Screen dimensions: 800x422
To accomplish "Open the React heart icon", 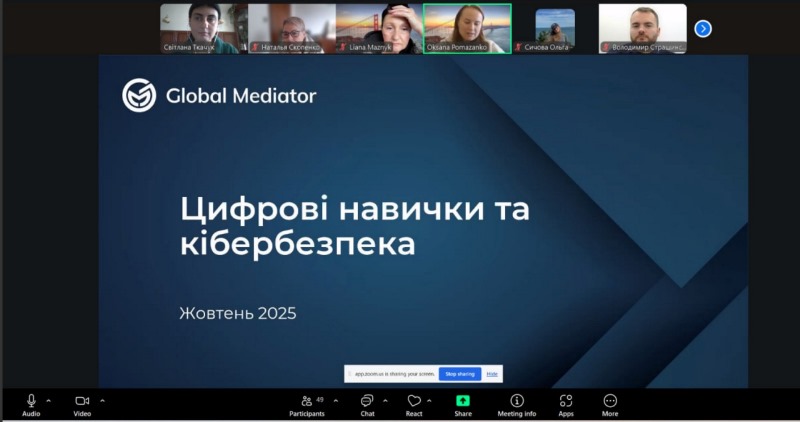I will 414,401.
